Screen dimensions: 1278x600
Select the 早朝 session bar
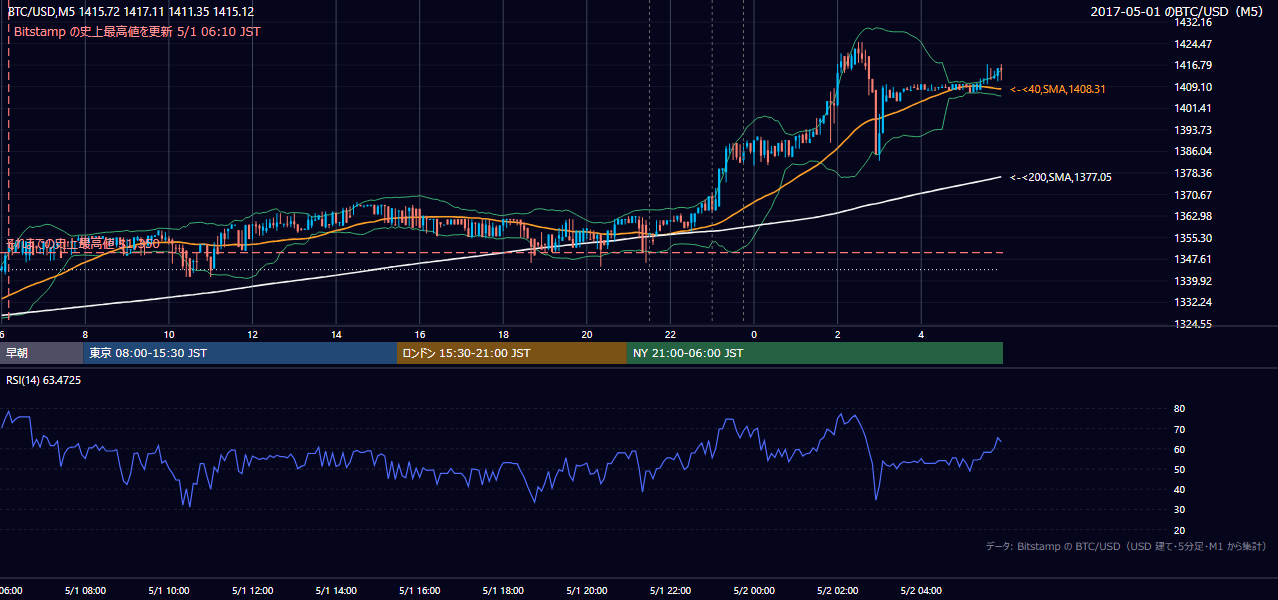click(x=43, y=353)
